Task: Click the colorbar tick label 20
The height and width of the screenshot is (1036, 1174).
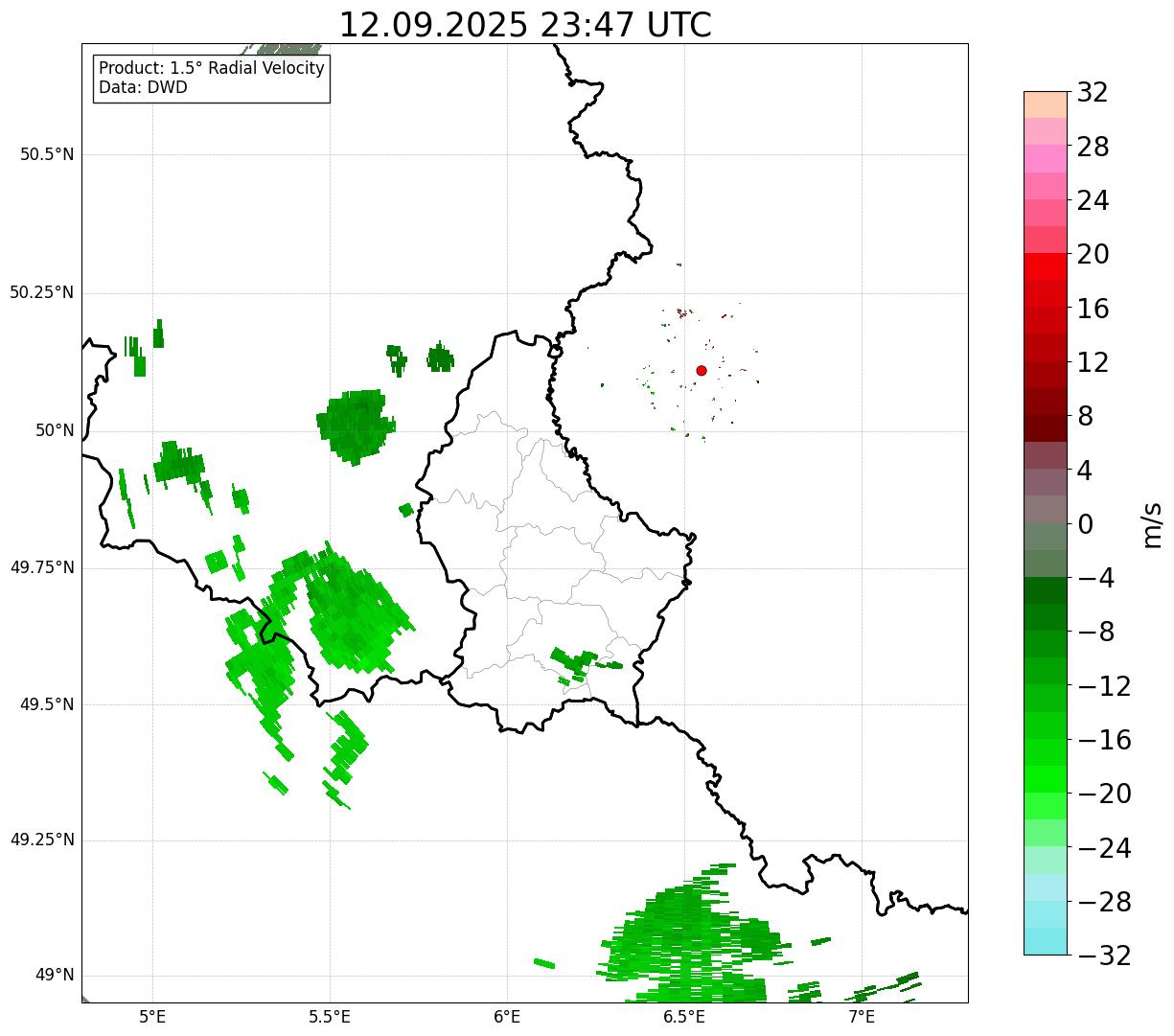Action: click(1093, 255)
